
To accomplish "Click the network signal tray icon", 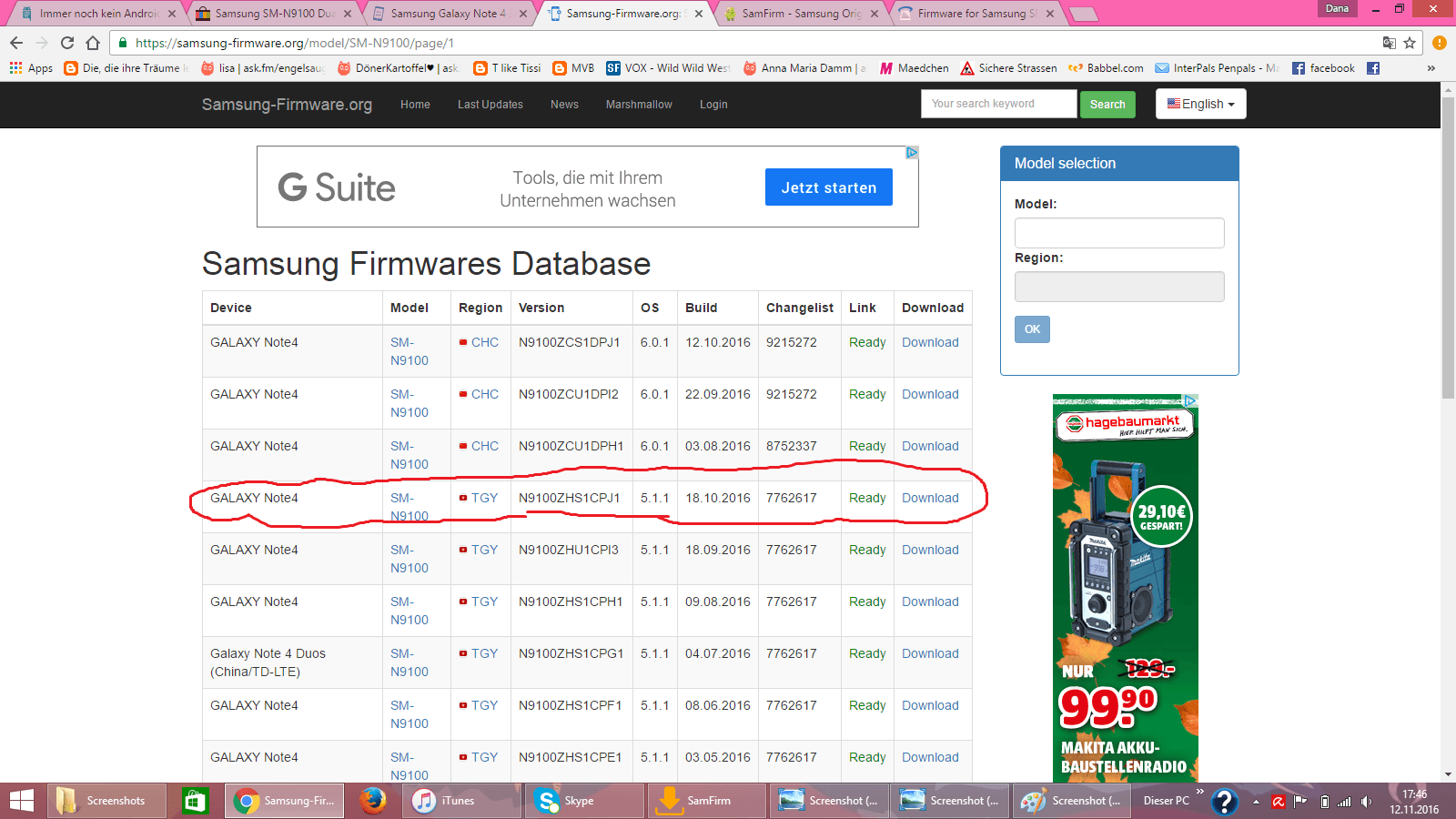I will tap(1344, 802).
